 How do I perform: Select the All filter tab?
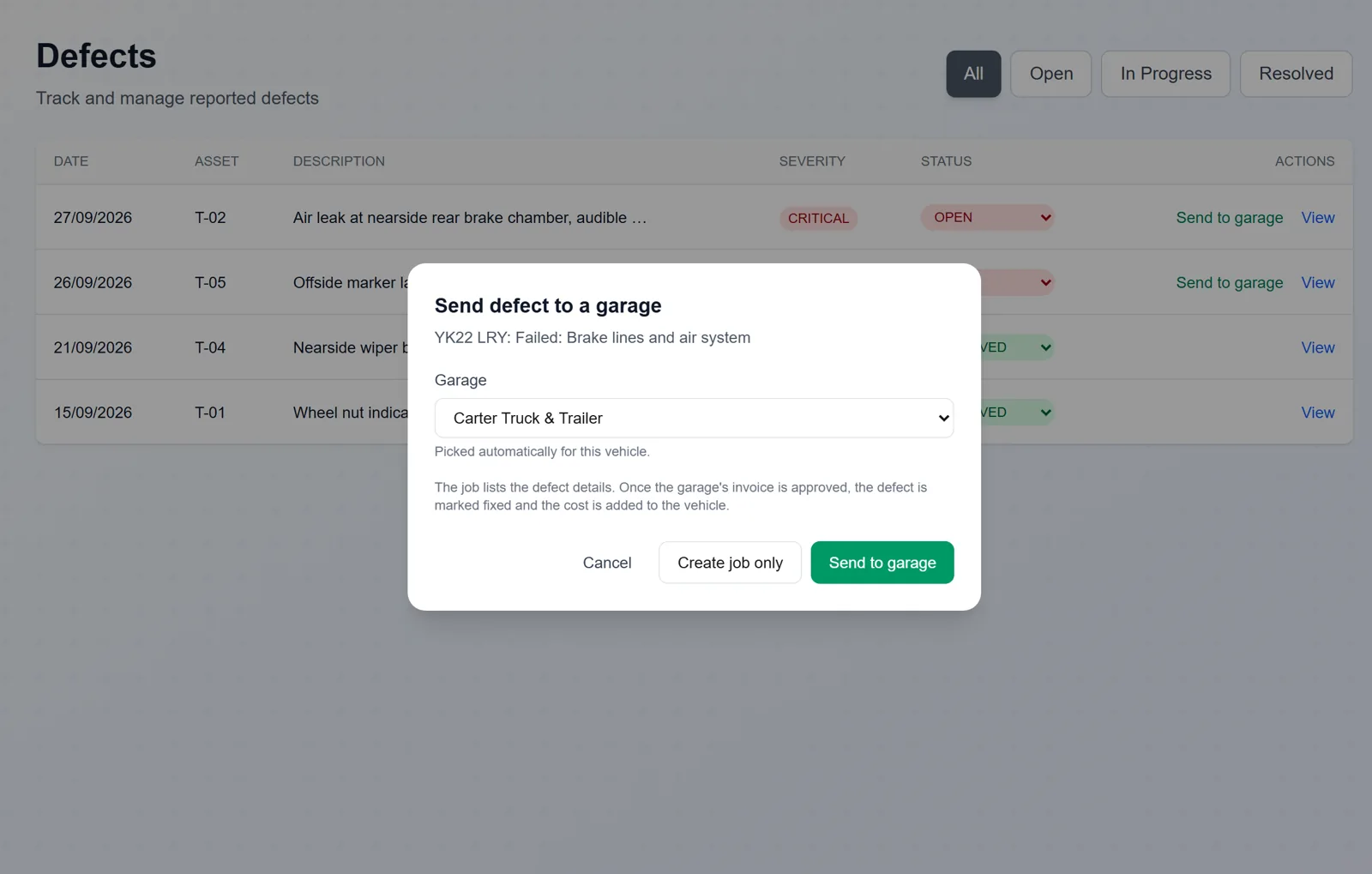tap(973, 74)
